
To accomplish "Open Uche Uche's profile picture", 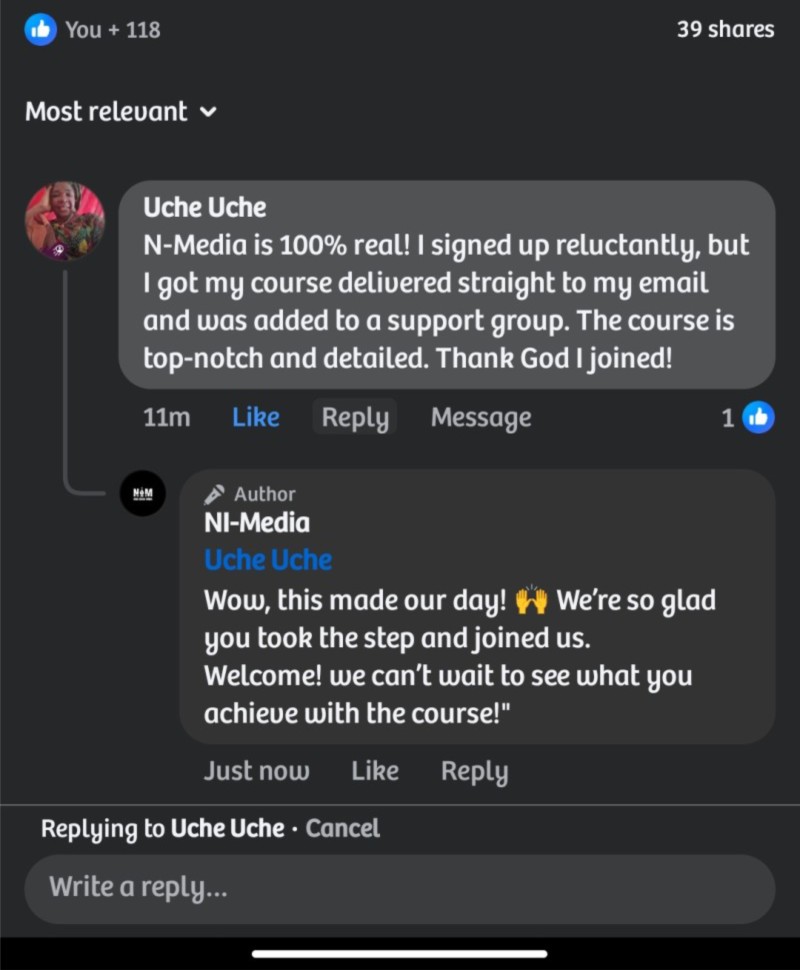I will point(64,221).
